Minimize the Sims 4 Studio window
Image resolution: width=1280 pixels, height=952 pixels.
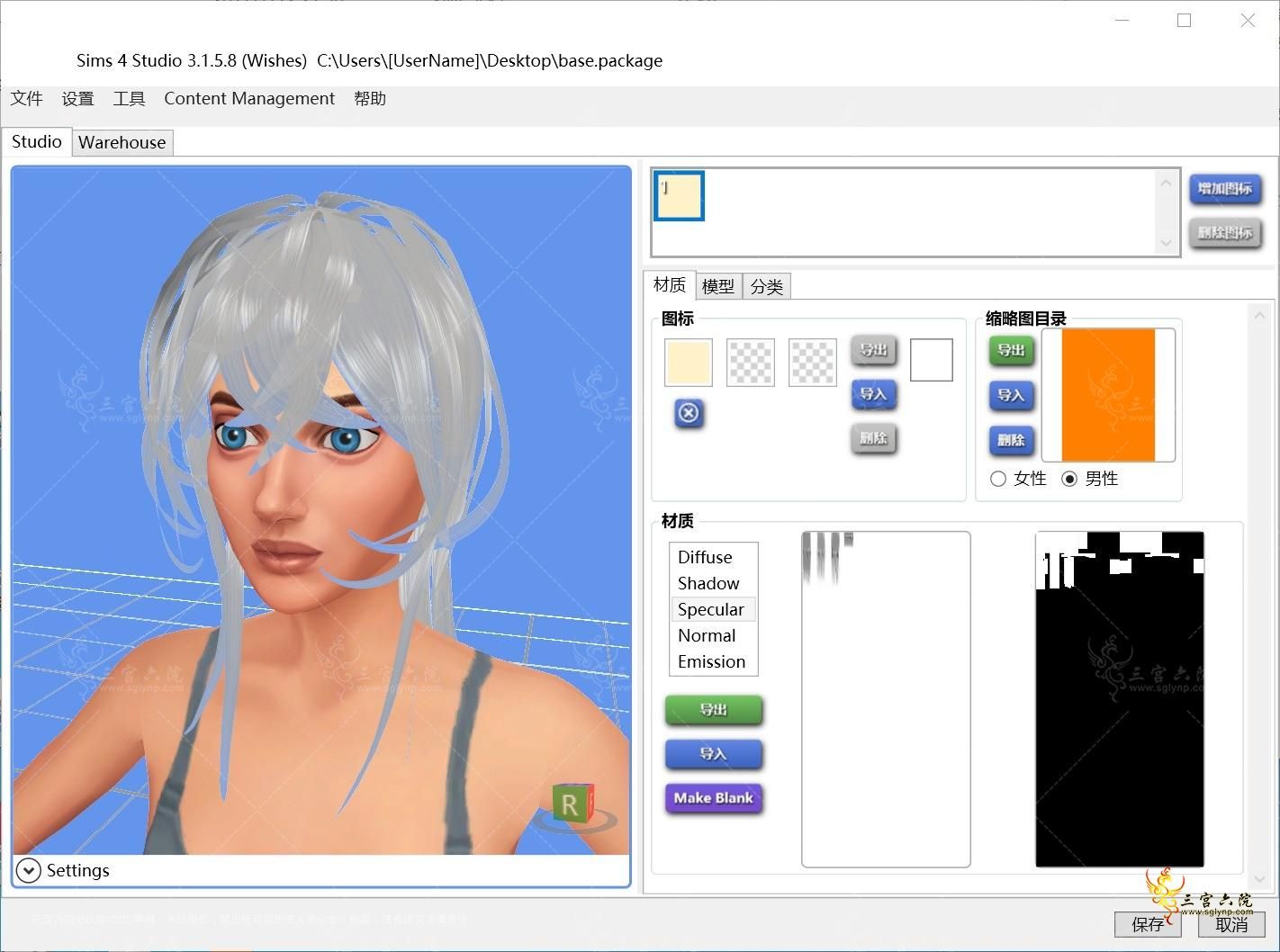[1122, 20]
